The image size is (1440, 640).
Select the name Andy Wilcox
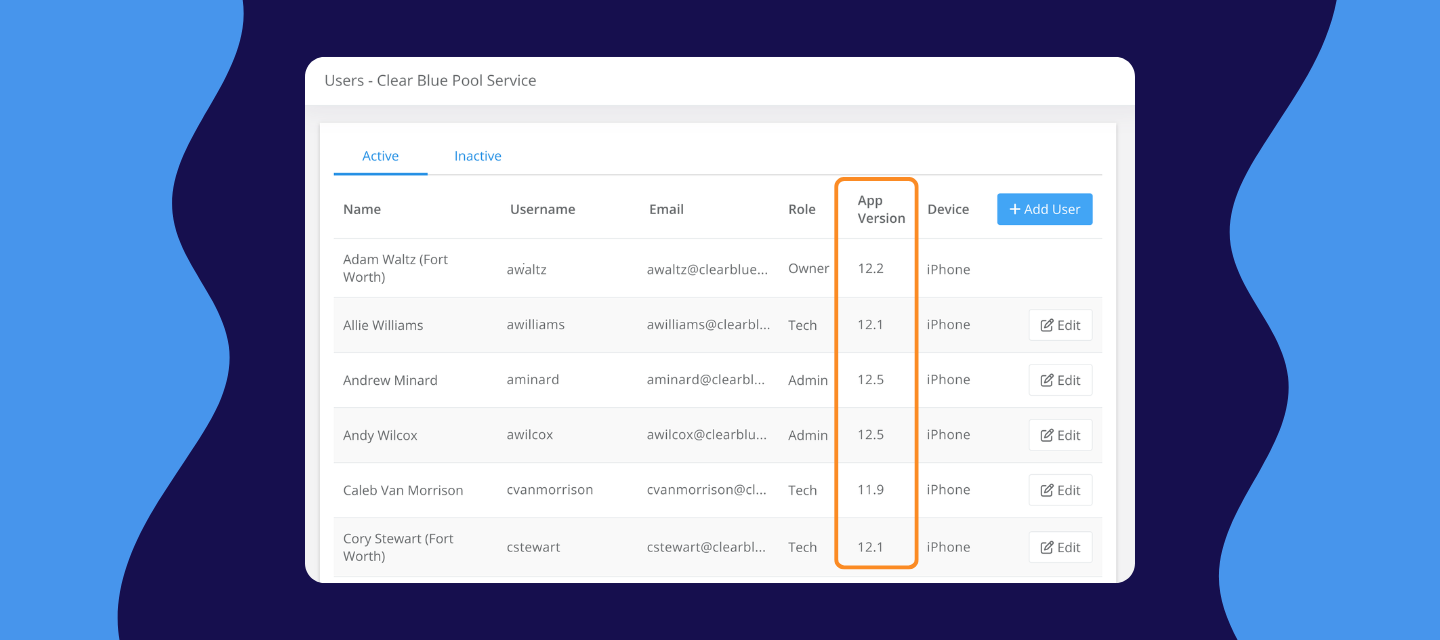(x=380, y=435)
